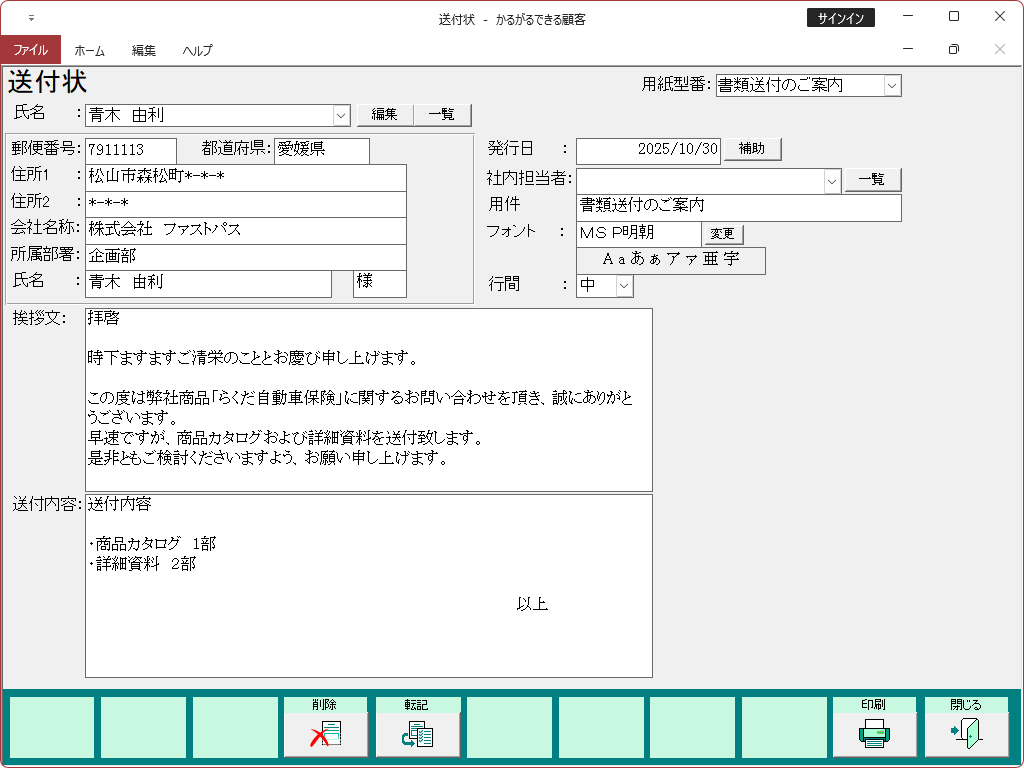1024x768 pixels.
Task: Restore the inner document window
Action: 953,49
